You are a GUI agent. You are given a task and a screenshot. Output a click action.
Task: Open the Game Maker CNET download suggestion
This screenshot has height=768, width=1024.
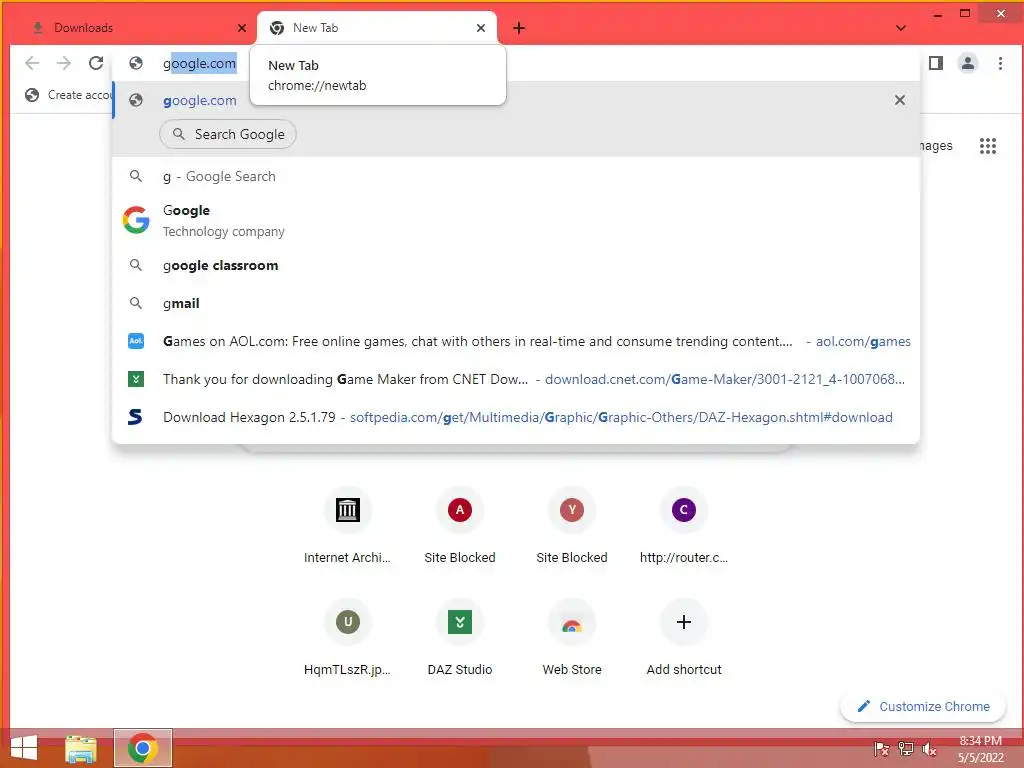(x=516, y=379)
